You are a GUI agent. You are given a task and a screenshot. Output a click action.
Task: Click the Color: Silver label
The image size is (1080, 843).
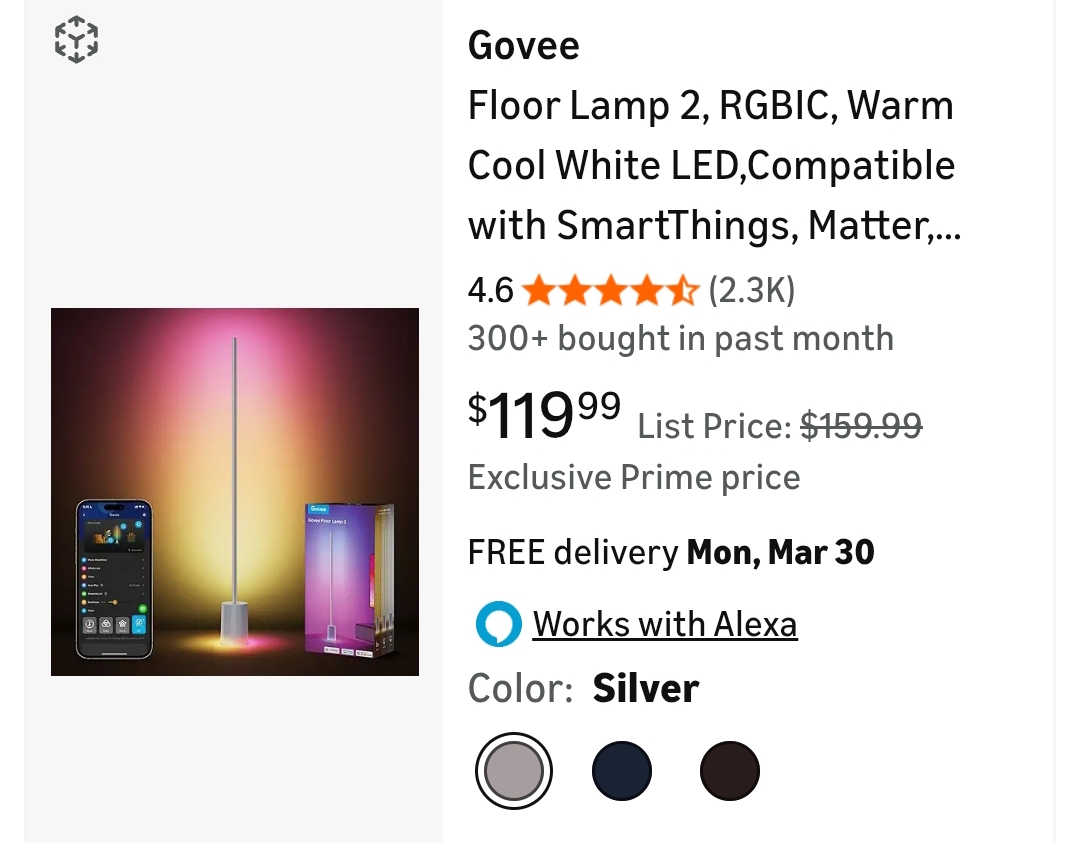click(x=583, y=689)
